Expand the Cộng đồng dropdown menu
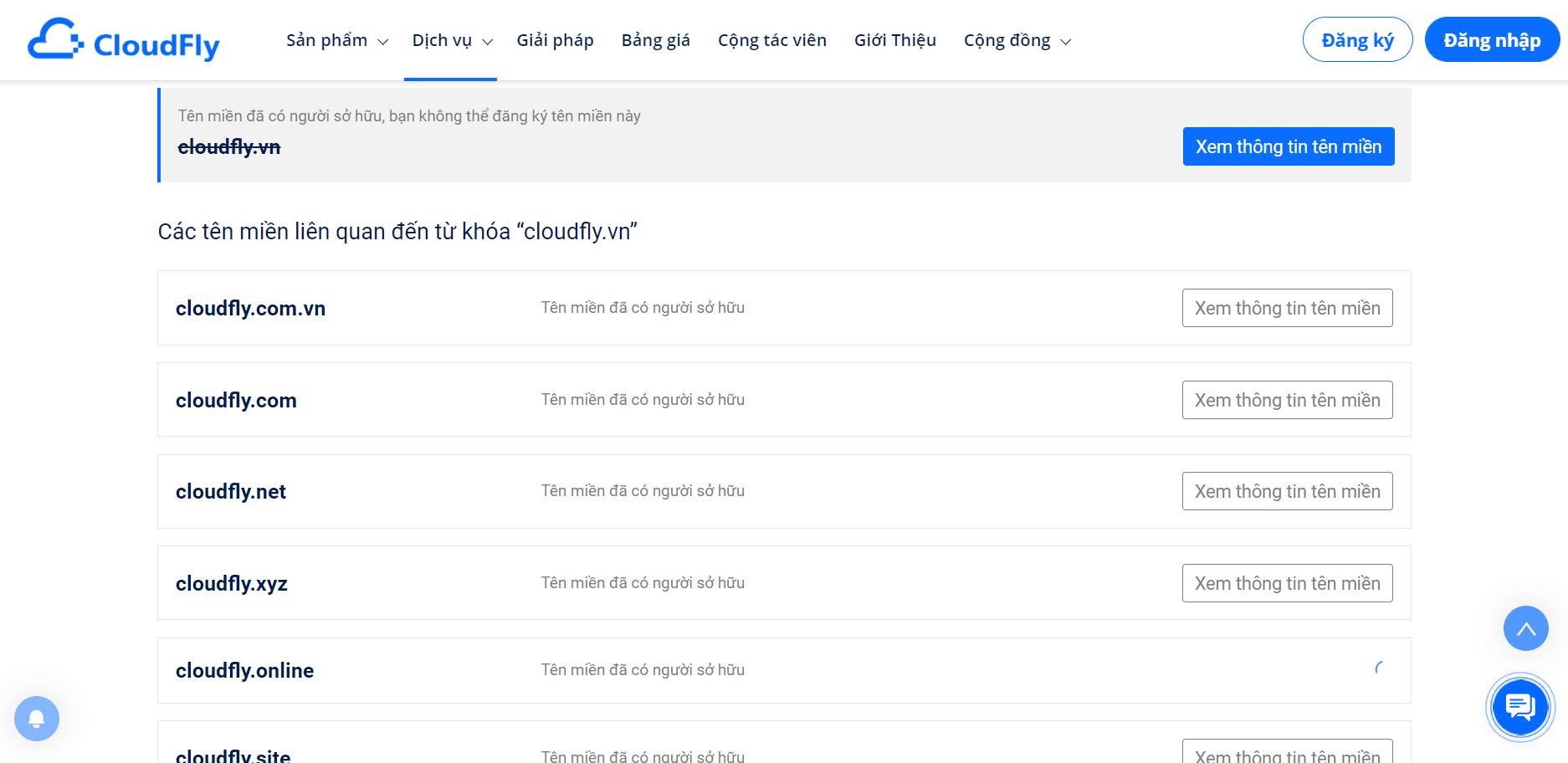1568x763 pixels. 1017,40
